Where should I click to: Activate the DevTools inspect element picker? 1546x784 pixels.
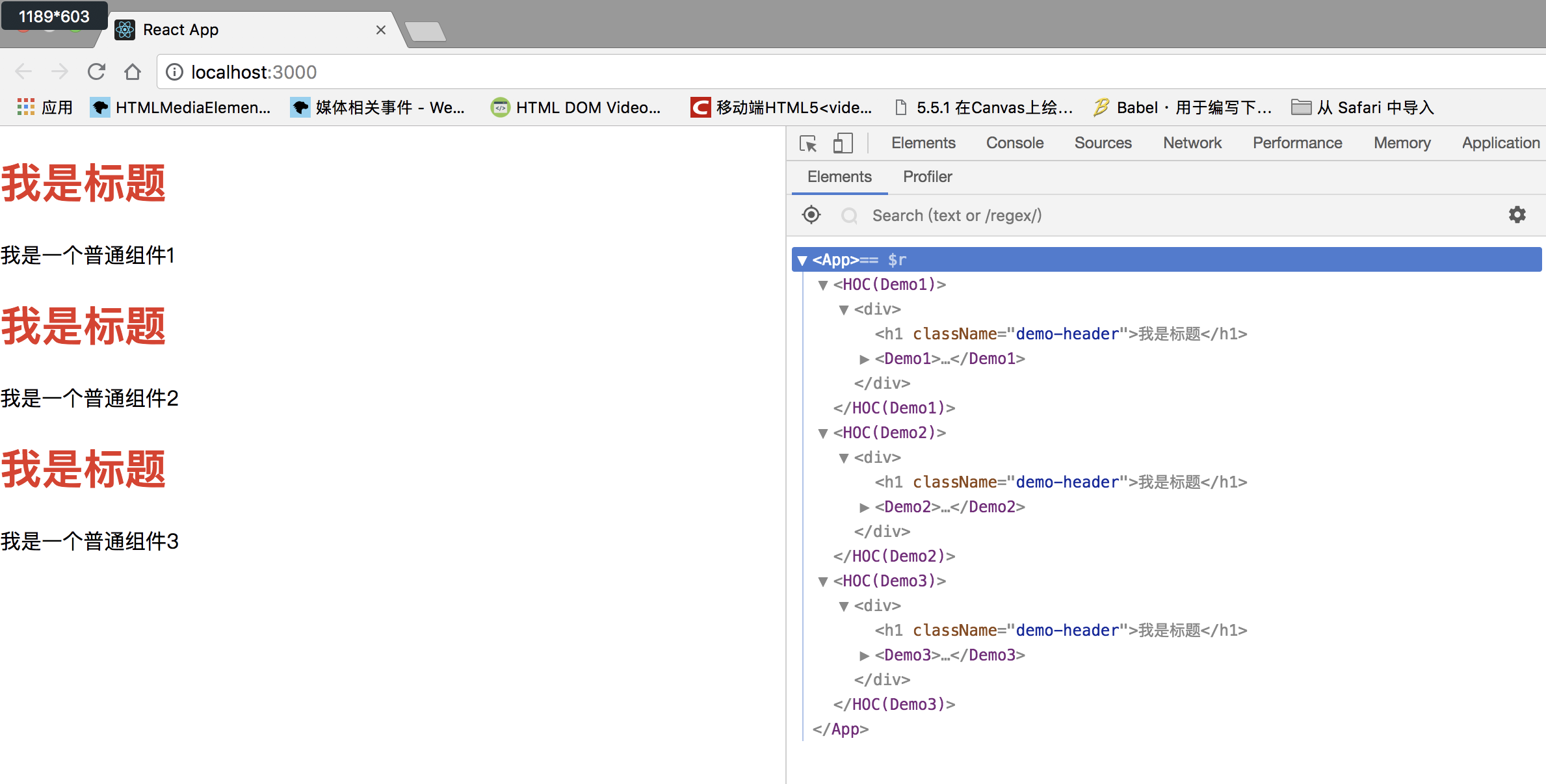(x=808, y=143)
